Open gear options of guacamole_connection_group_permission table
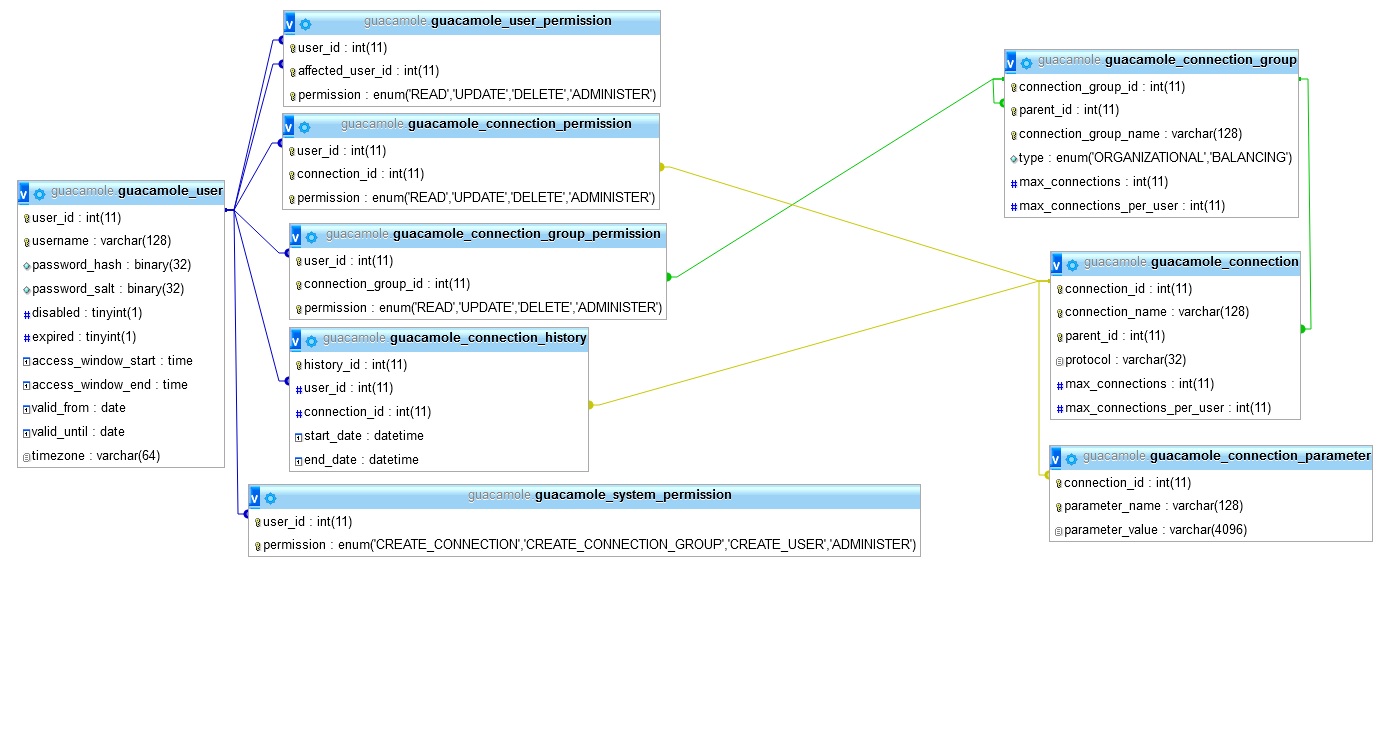1393x750 pixels. click(311, 237)
